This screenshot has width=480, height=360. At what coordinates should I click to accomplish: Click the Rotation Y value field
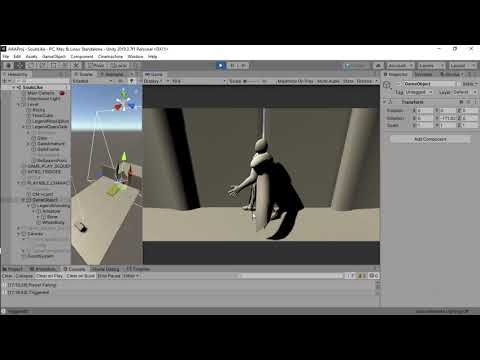tap(449, 118)
